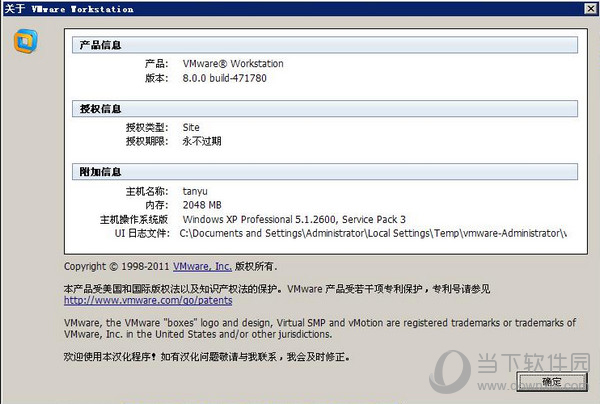The width and height of the screenshot is (600, 404).
Task: Click the UI log file path
Action: [373, 233]
